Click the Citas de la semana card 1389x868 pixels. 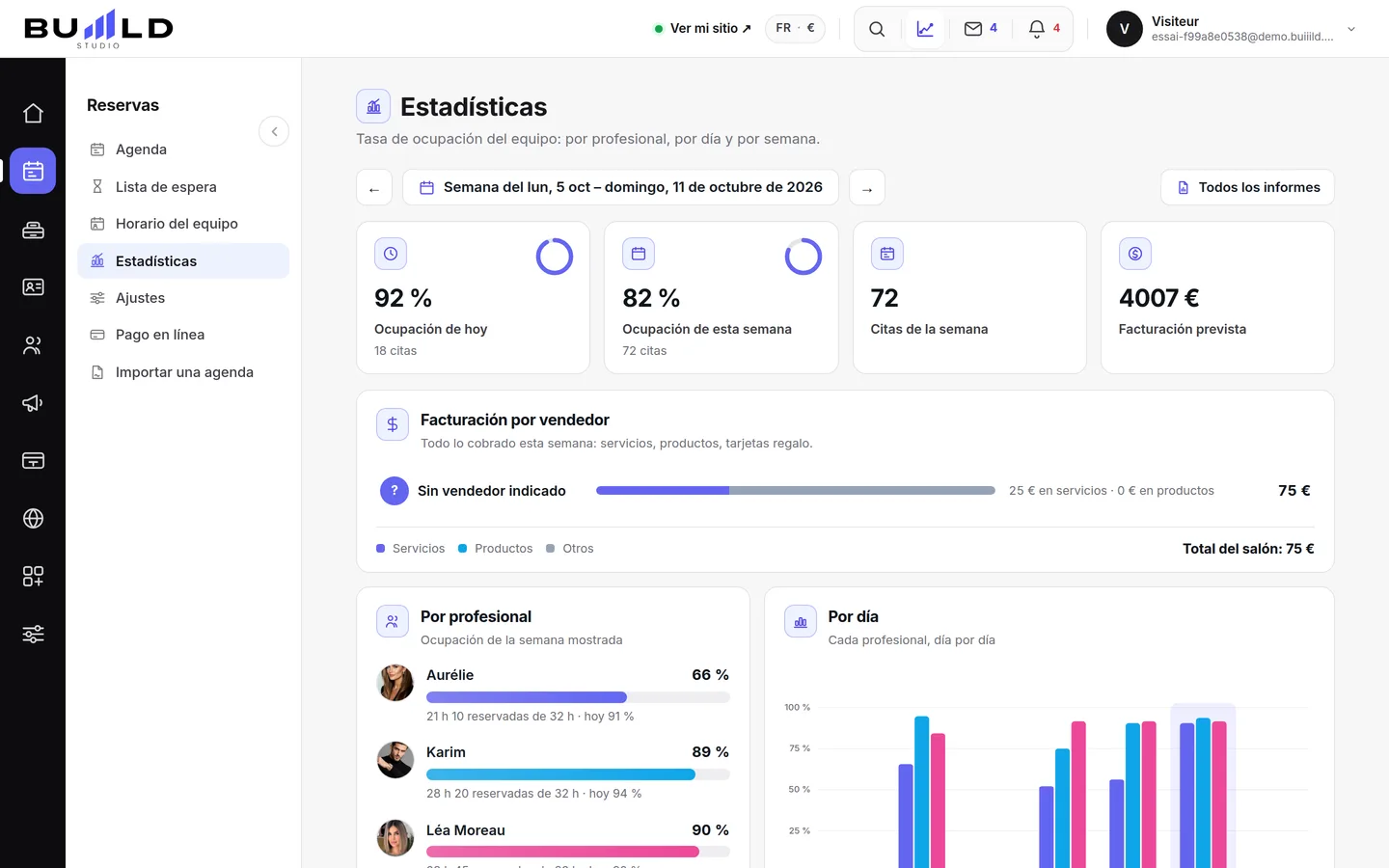click(969, 298)
